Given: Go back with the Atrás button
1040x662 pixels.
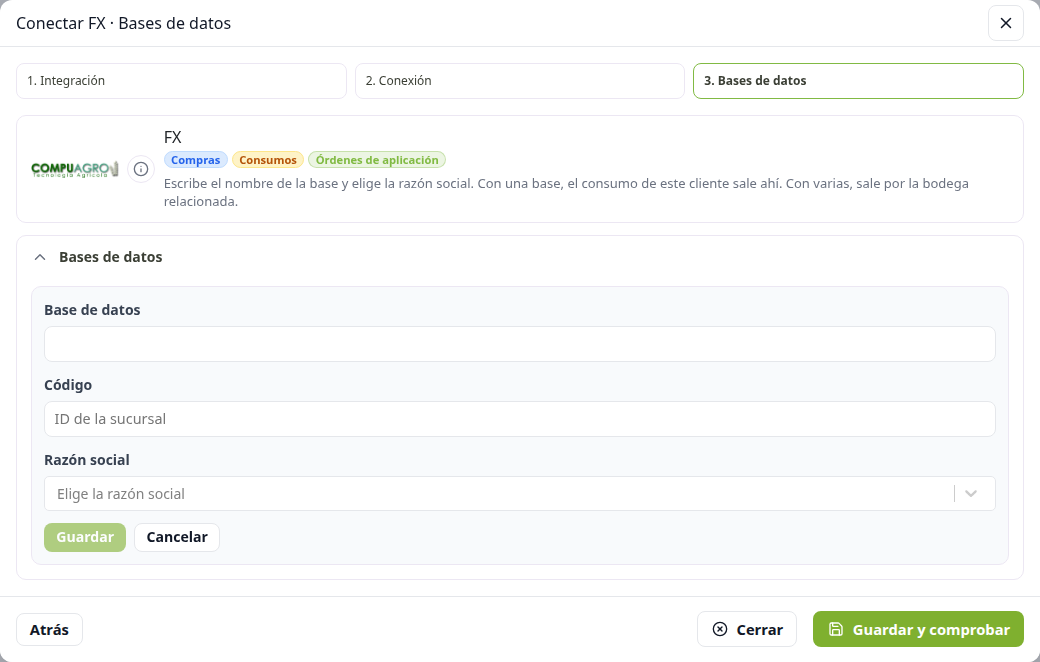Looking at the screenshot, I should [x=49, y=629].
